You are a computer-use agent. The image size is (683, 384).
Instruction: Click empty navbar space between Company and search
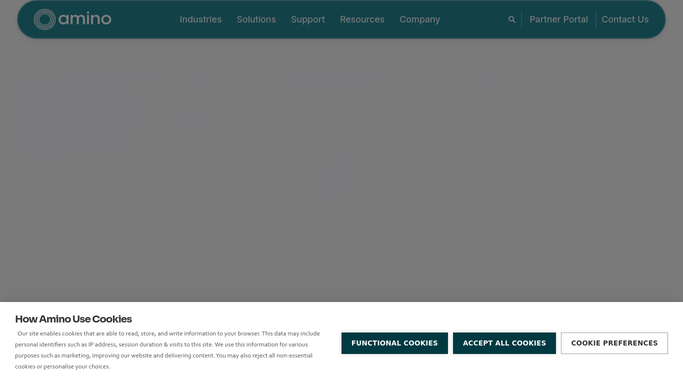pos(473,20)
